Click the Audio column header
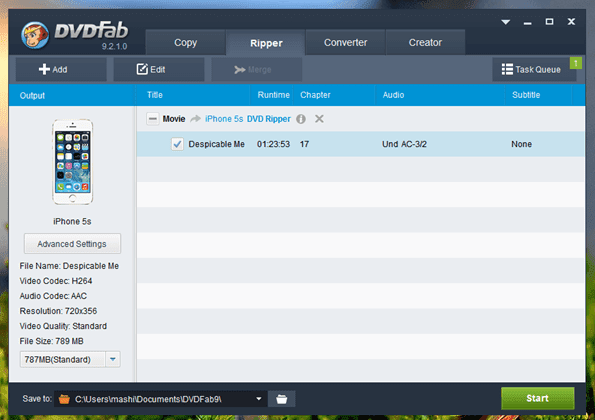595x420 pixels. tap(393, 95)
